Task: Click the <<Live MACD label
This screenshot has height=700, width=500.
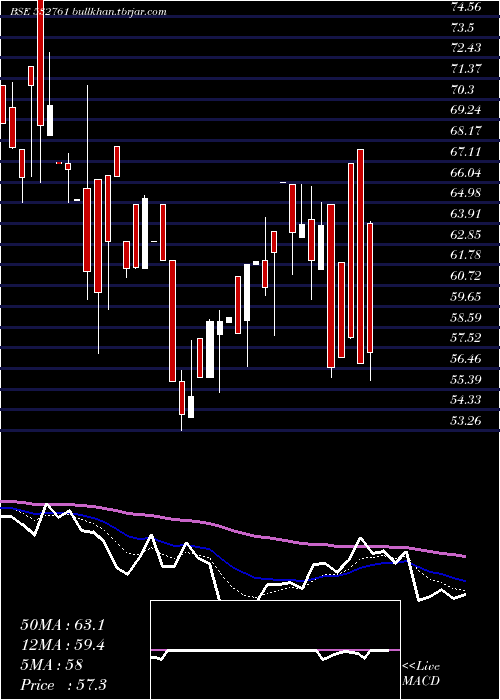Action: click(421, 674)
